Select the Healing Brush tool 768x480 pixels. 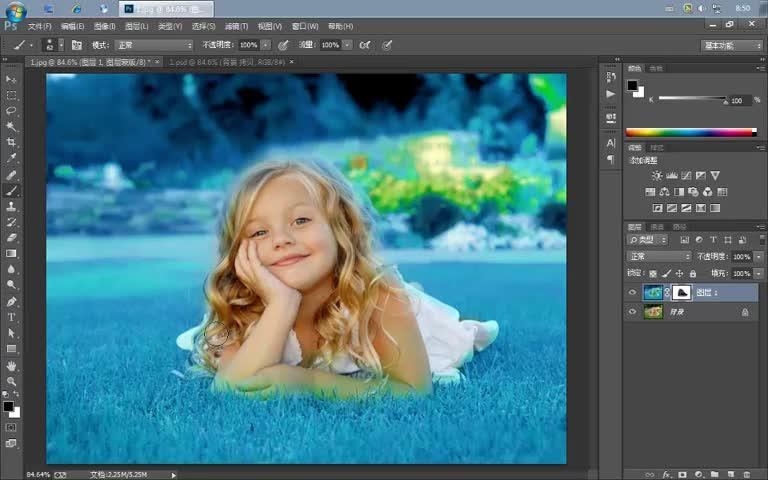coord(11,175)
